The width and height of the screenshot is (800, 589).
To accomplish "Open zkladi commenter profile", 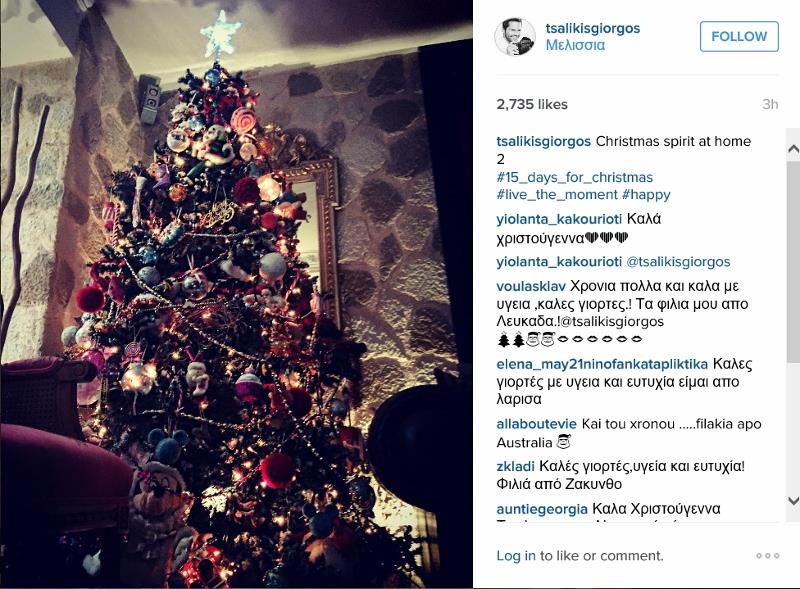I will [515, 466].
